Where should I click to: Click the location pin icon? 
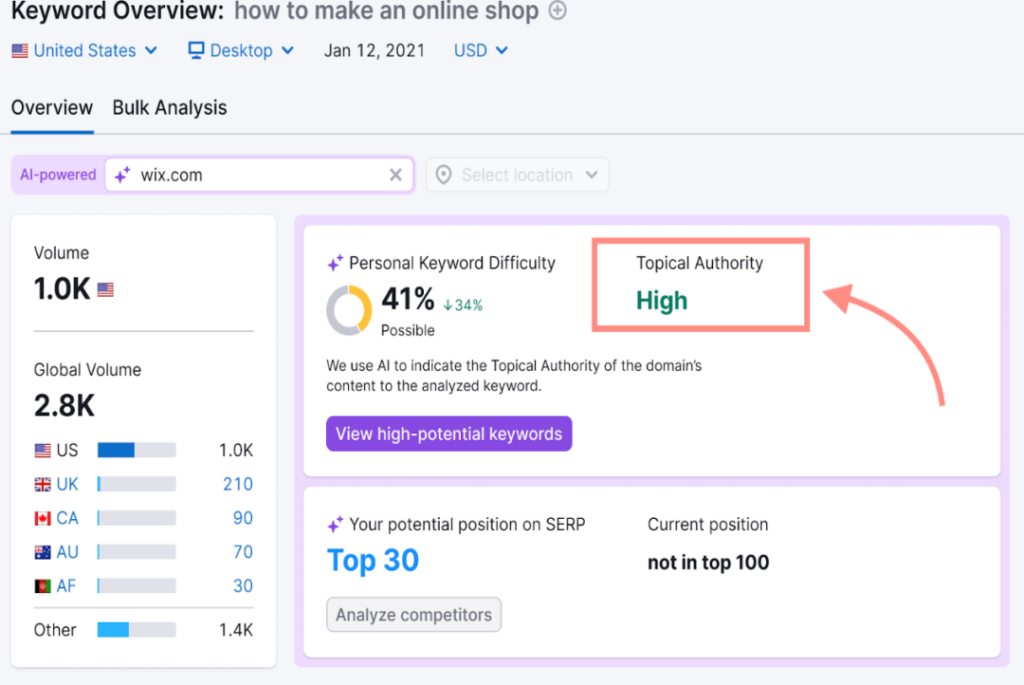click(443, 175)
